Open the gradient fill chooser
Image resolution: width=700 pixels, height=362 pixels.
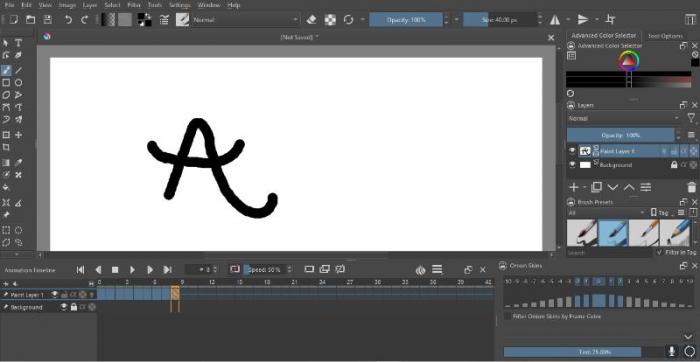108,20
